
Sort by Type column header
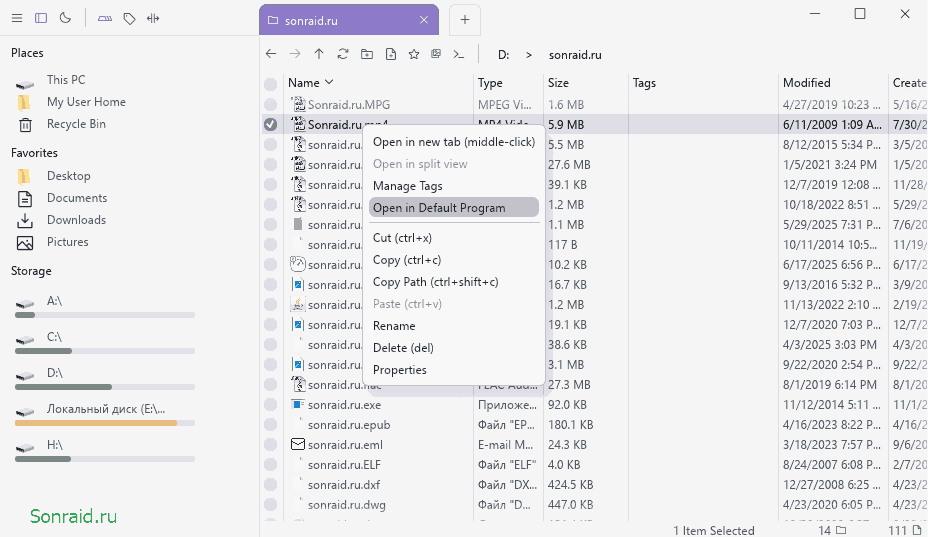(490, 83)
